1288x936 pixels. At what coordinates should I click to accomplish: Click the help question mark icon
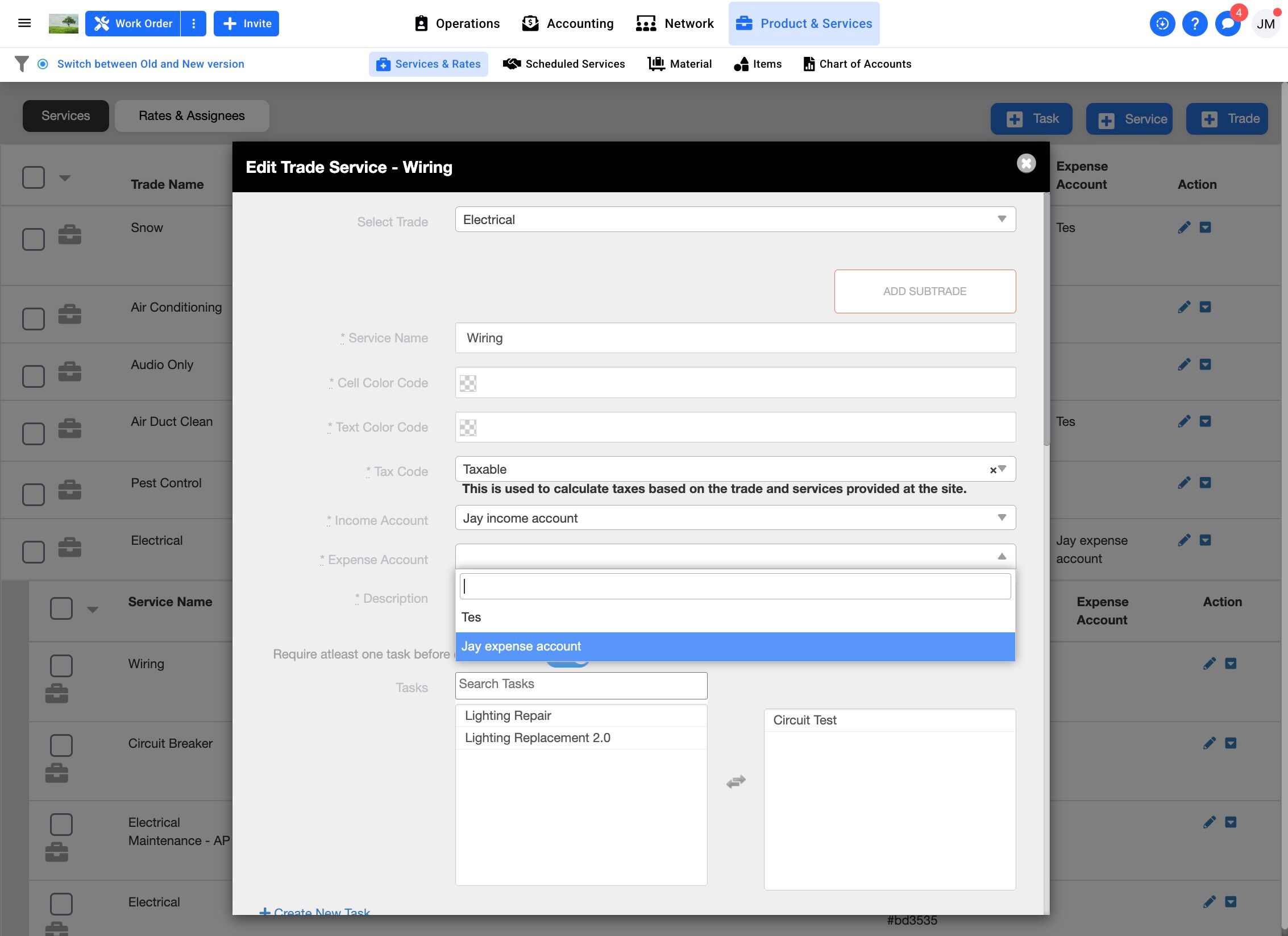pyautogui.click(x=1195, y=23)
